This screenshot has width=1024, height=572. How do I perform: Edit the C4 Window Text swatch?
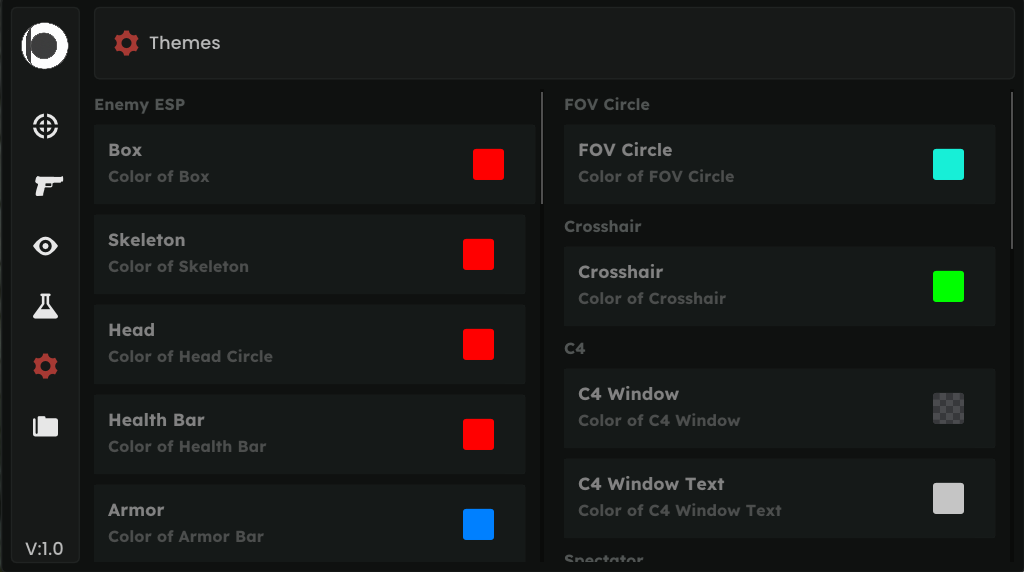948,499
